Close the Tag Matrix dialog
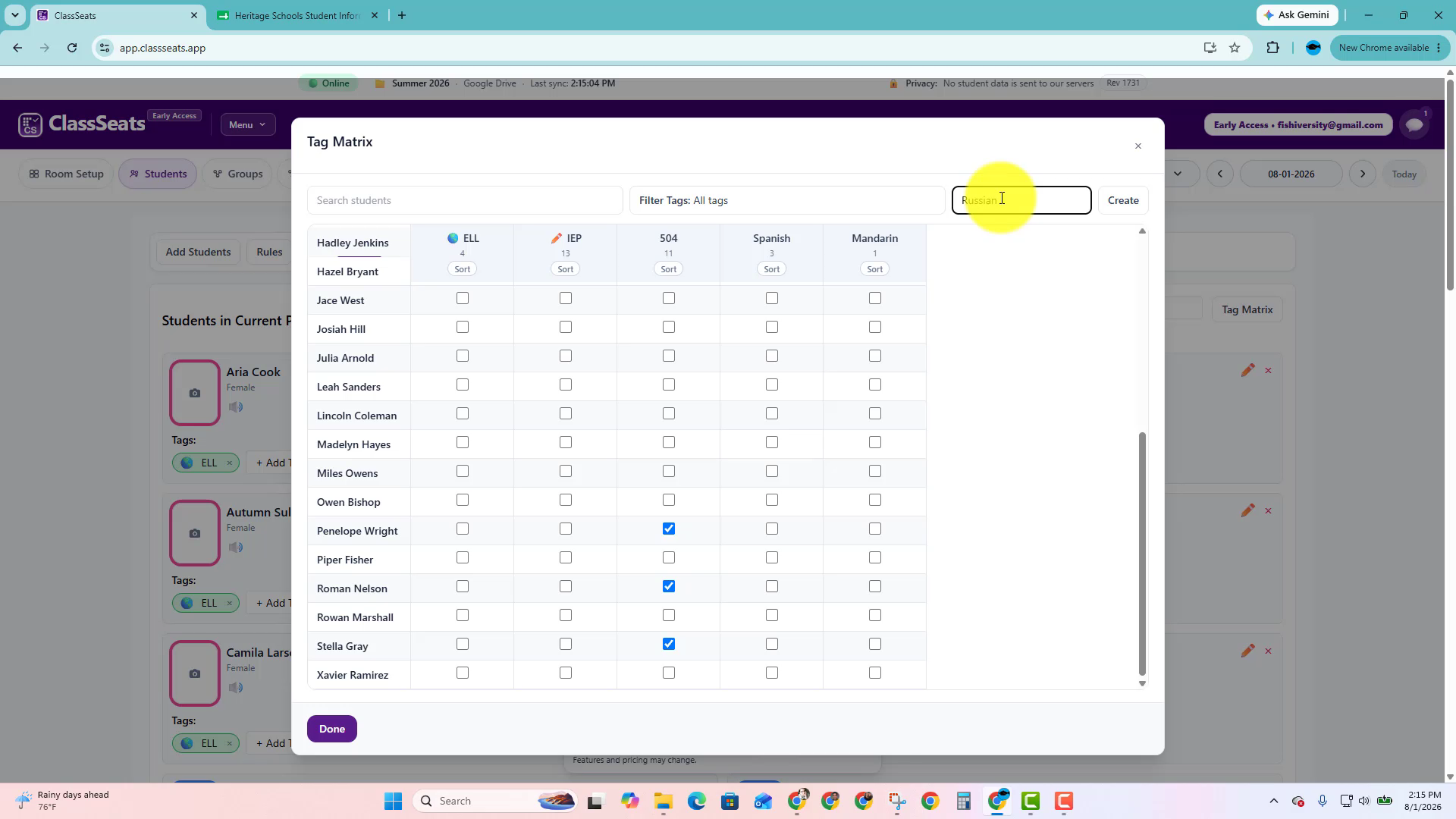This screenshot has width=1456, height=819. (x=1137, y=146)
